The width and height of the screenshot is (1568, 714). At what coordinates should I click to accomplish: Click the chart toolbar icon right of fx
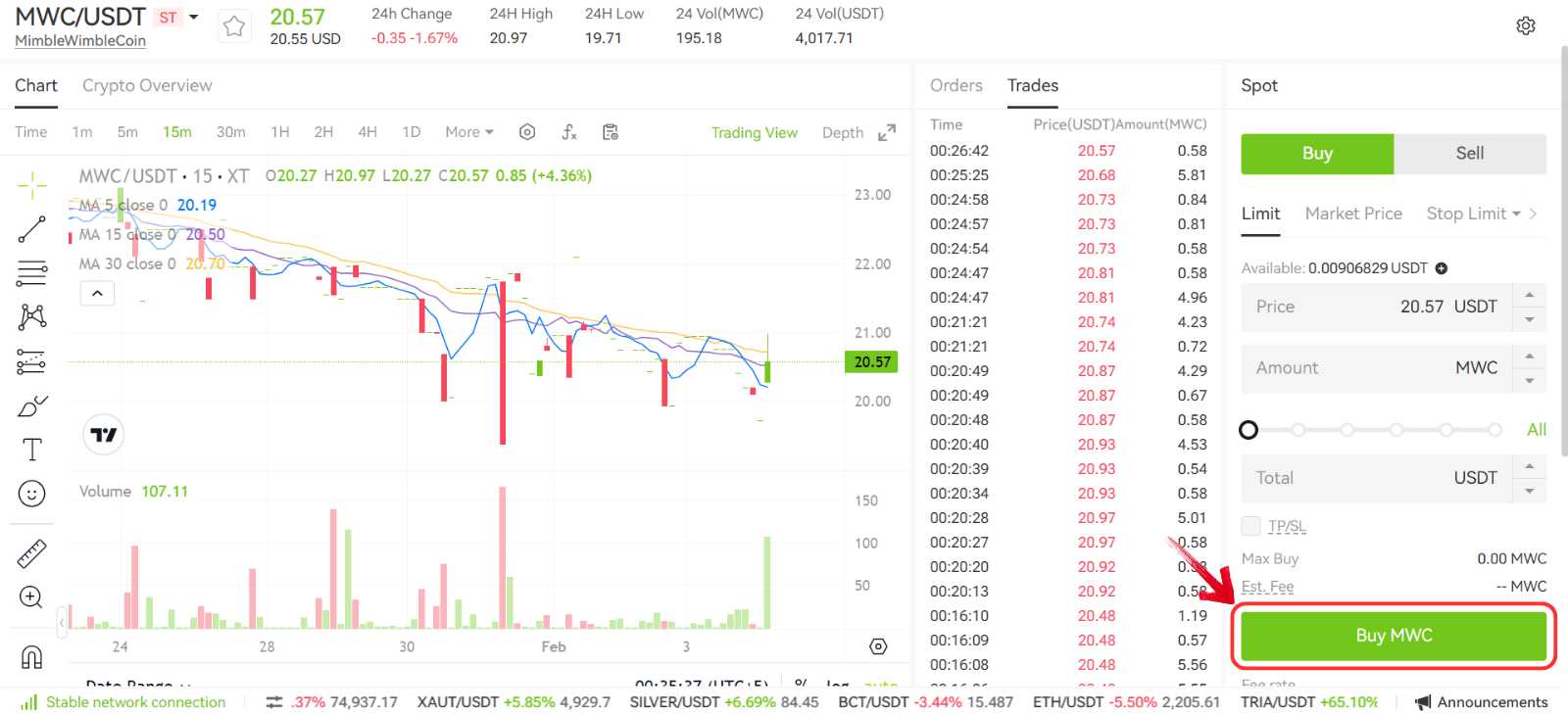[611, 132]
